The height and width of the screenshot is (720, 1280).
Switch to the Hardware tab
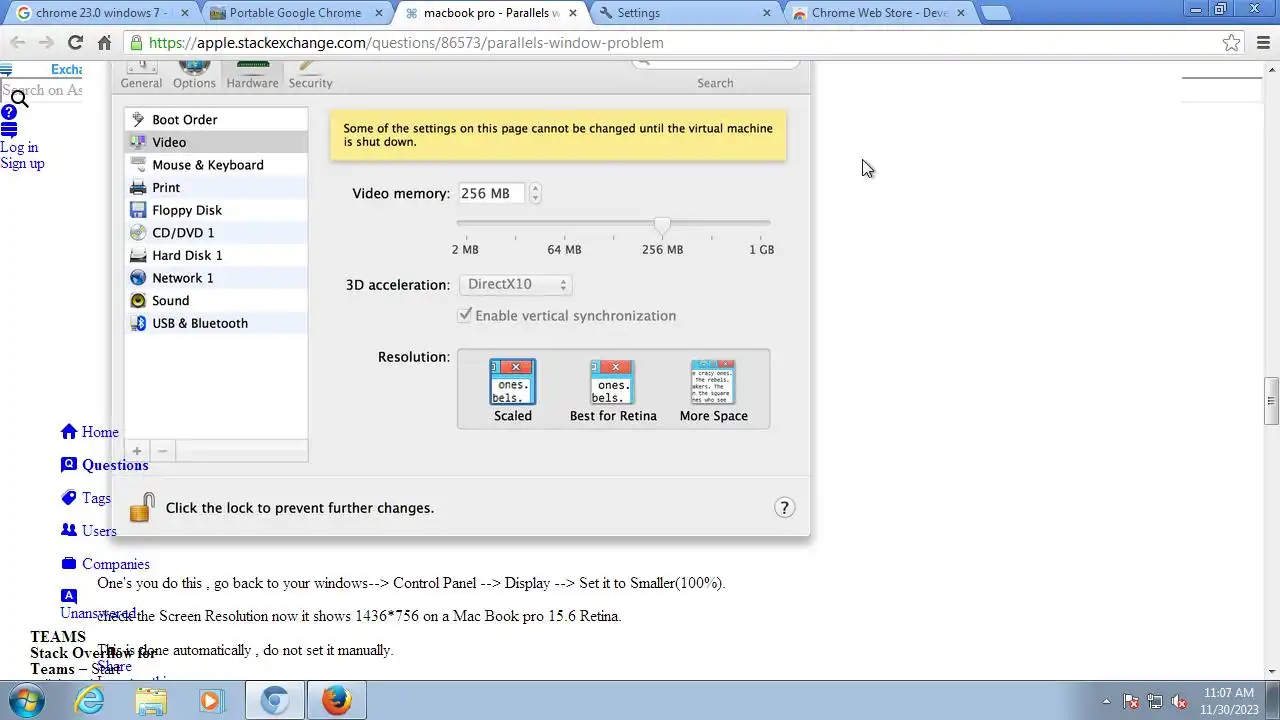click(x=252, y=76)
